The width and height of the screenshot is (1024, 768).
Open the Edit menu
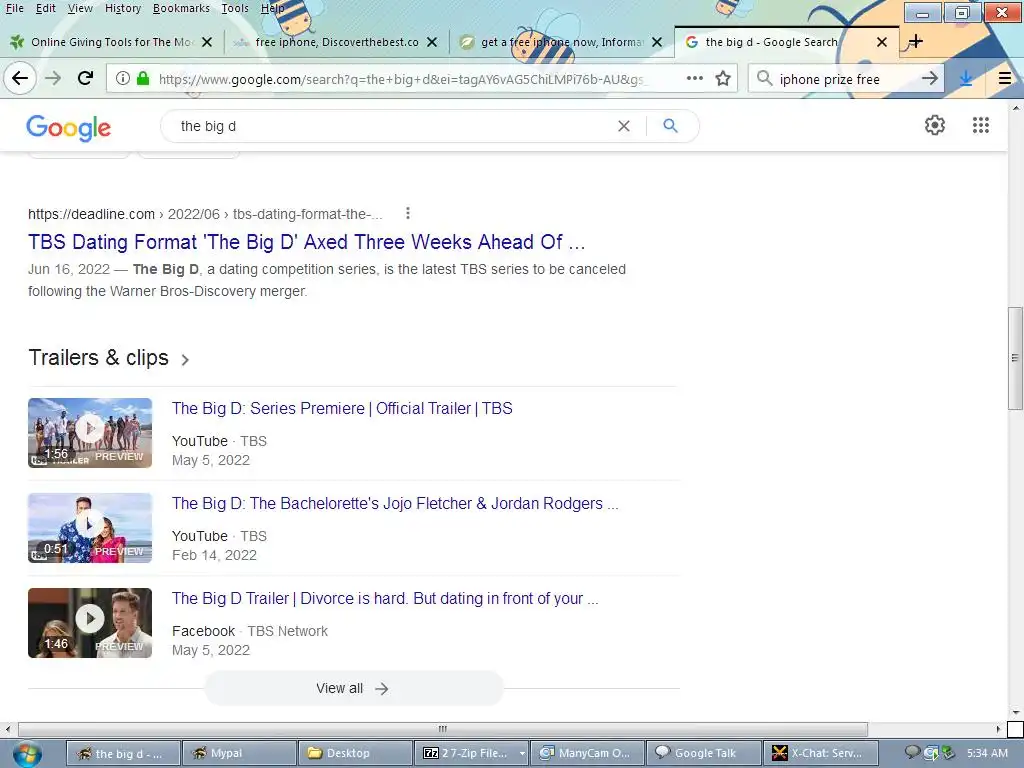pos(45,8)
